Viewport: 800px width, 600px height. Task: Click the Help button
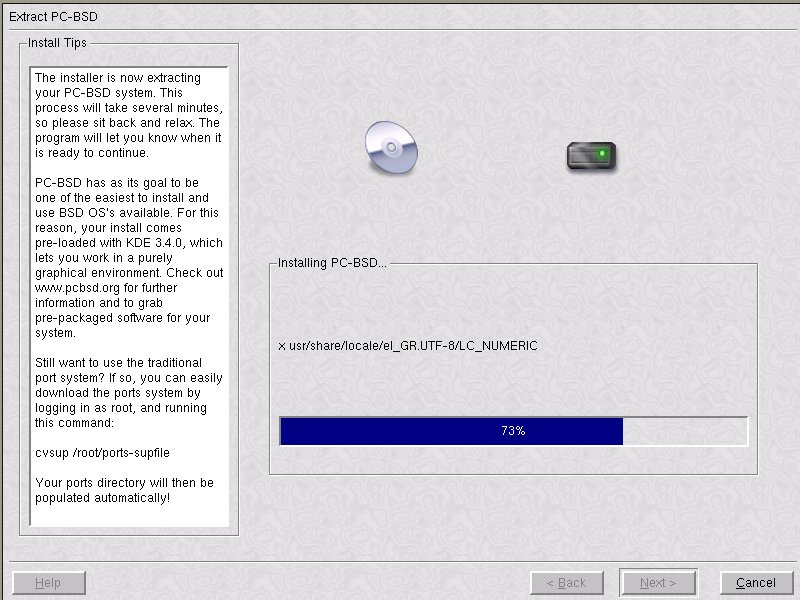coord(48,583)
